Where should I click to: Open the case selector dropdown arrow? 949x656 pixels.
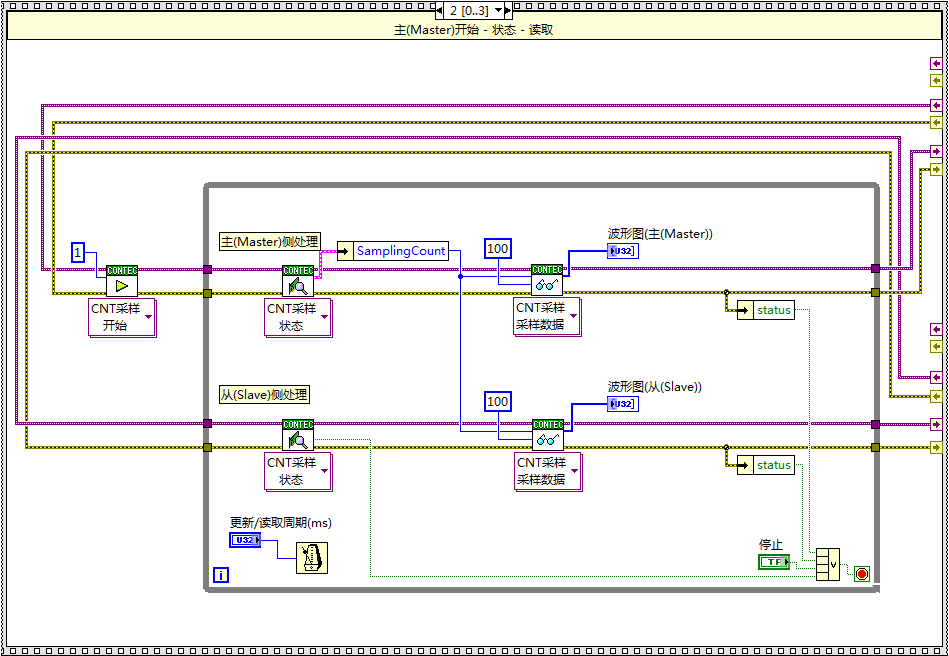499,10
